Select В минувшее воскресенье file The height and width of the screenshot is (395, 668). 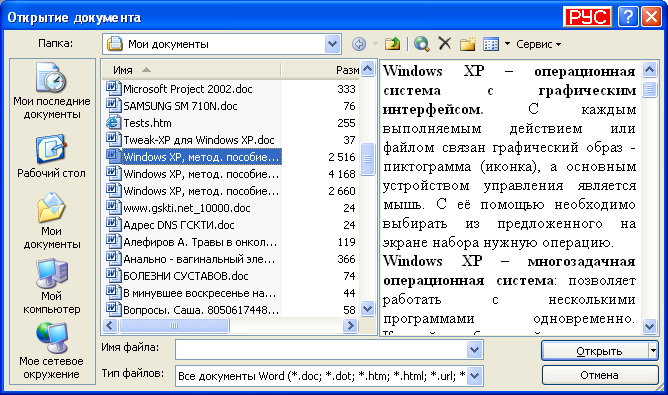193,293
